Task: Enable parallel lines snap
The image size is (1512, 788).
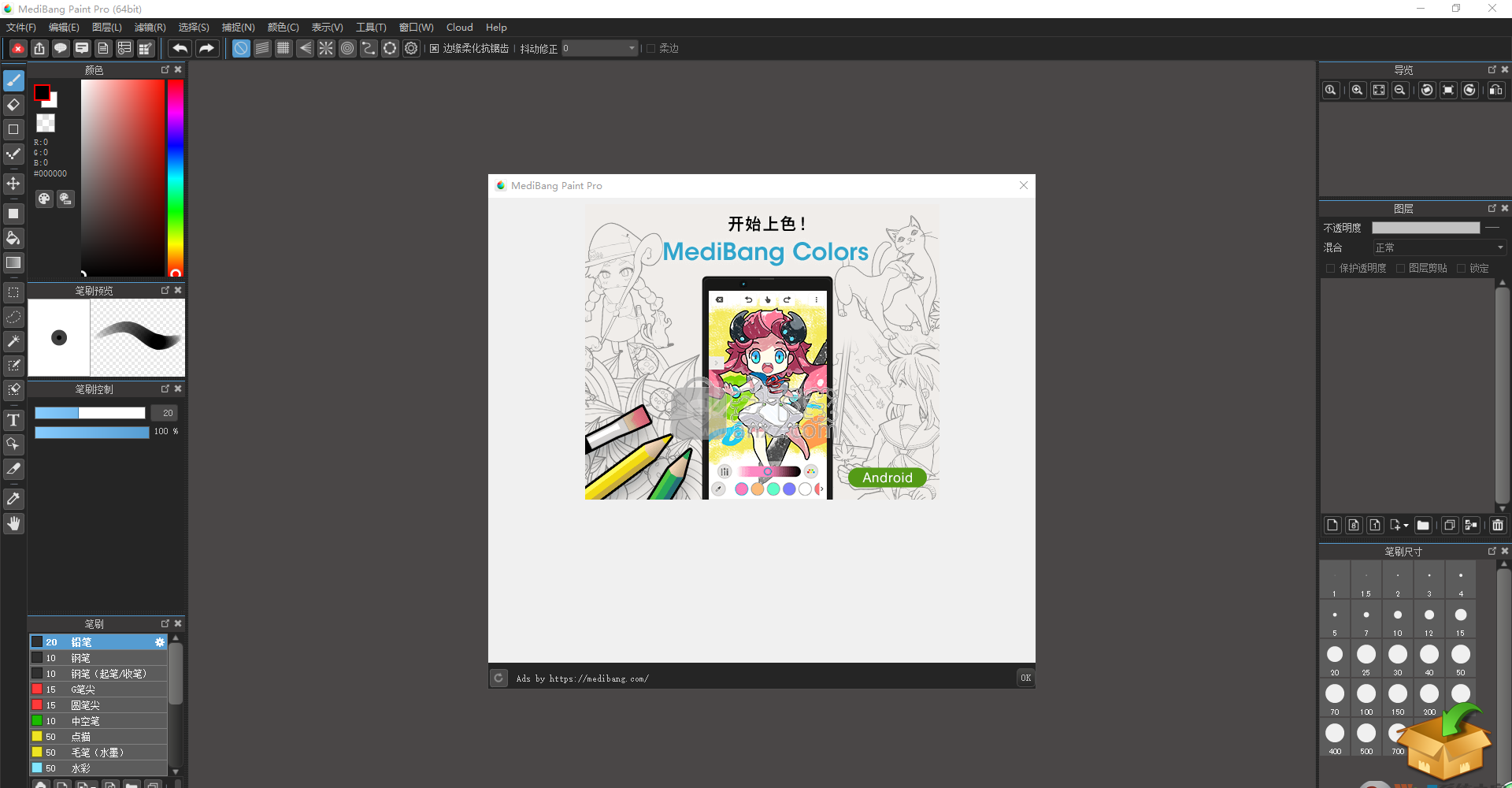Action: 262,48
